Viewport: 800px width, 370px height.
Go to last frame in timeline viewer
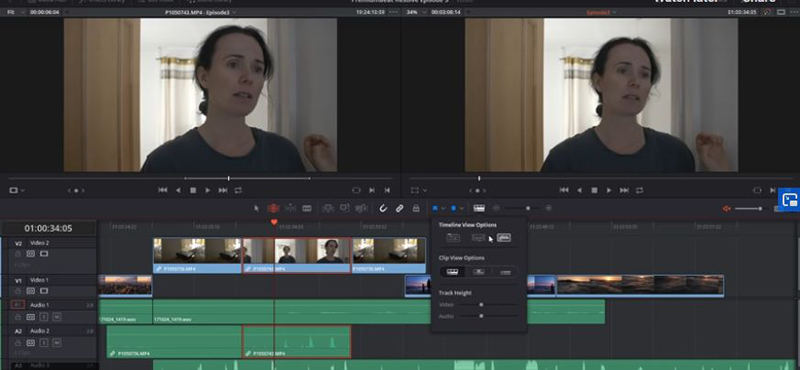pos(624,190)
